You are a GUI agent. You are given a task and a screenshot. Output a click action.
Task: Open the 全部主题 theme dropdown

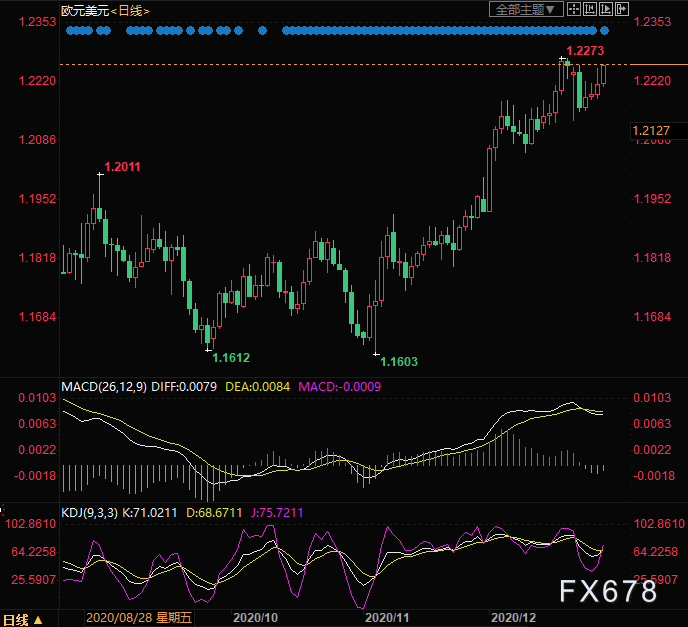523,10
